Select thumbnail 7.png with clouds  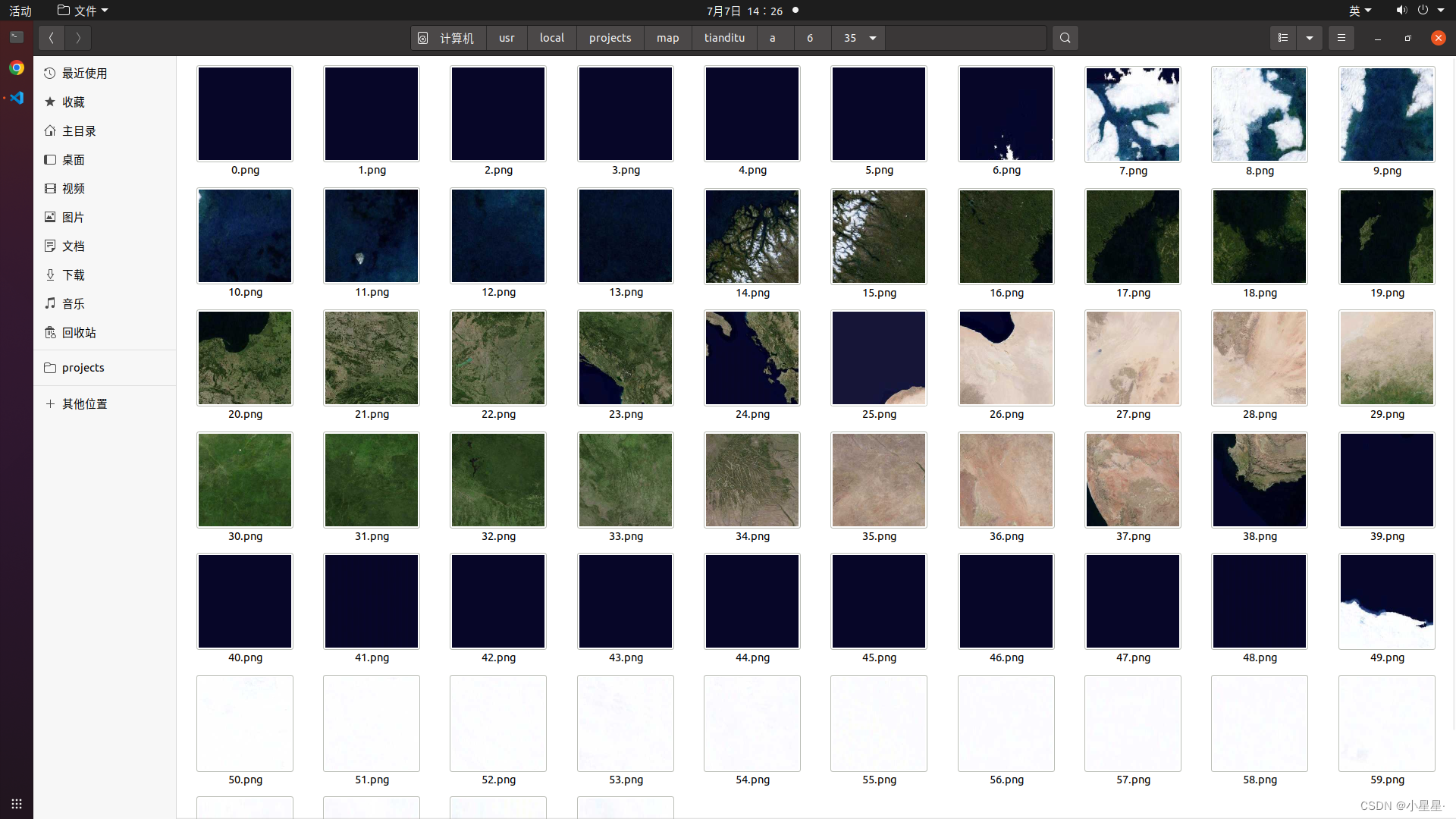coord(1133,114)
